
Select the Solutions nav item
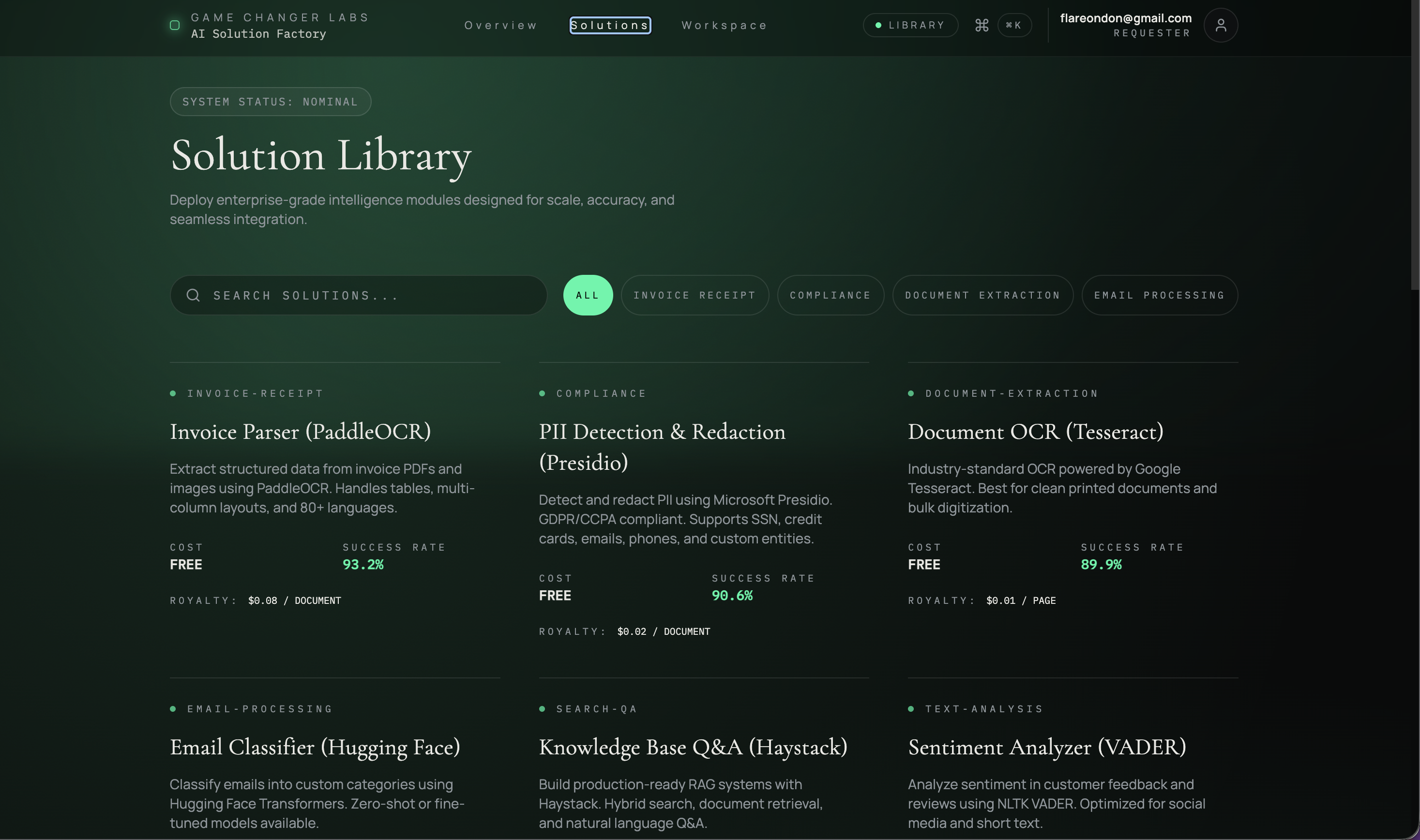pyautogui.click(x=610, y=26)
